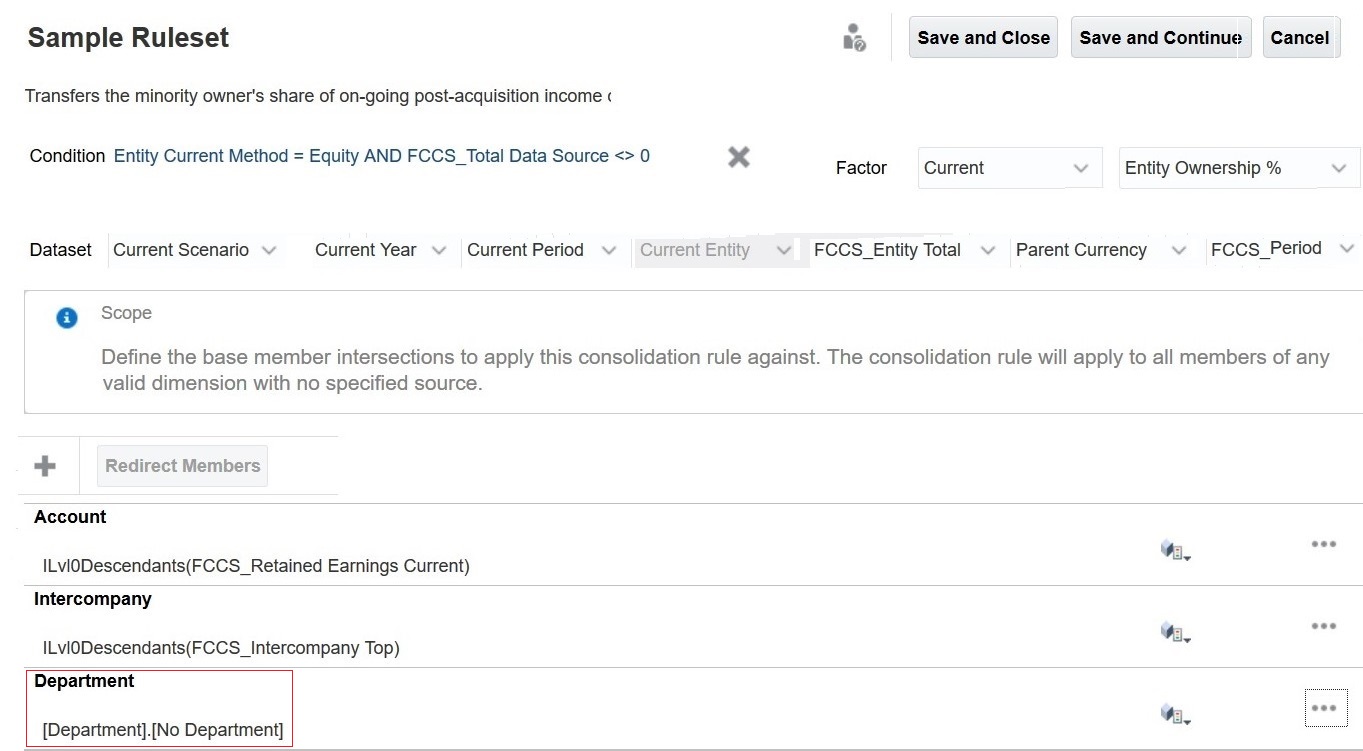This screenshot has height=751, width=1363.
Task: Click the Scope information icon
Action: point(67,318)
